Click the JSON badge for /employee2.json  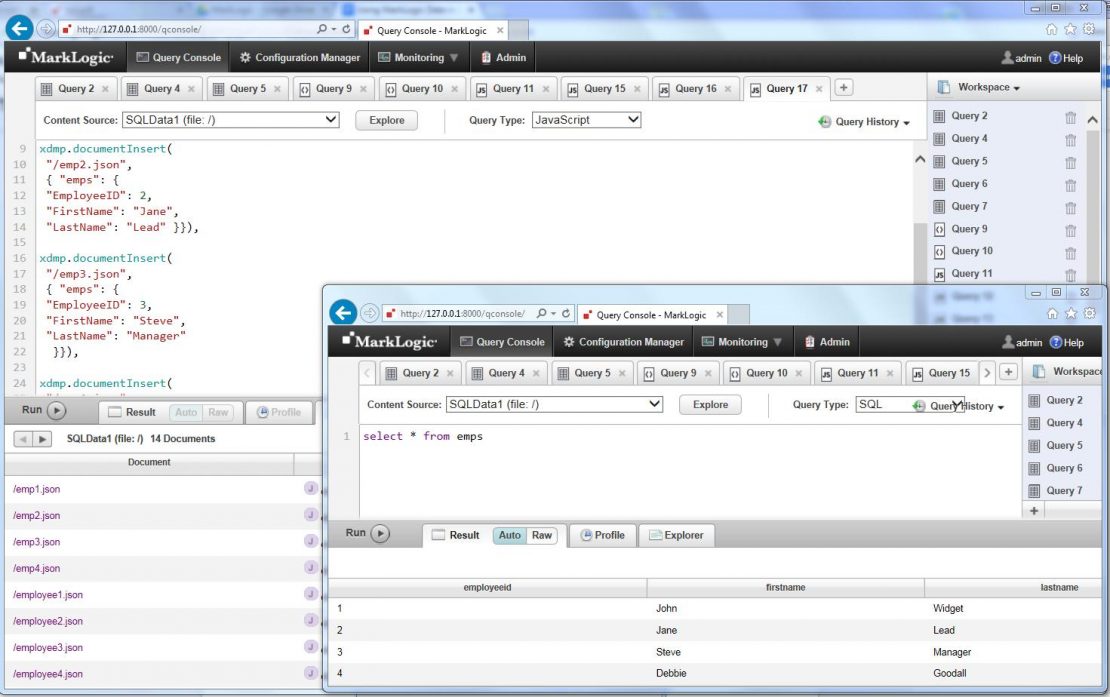(310, 621)
